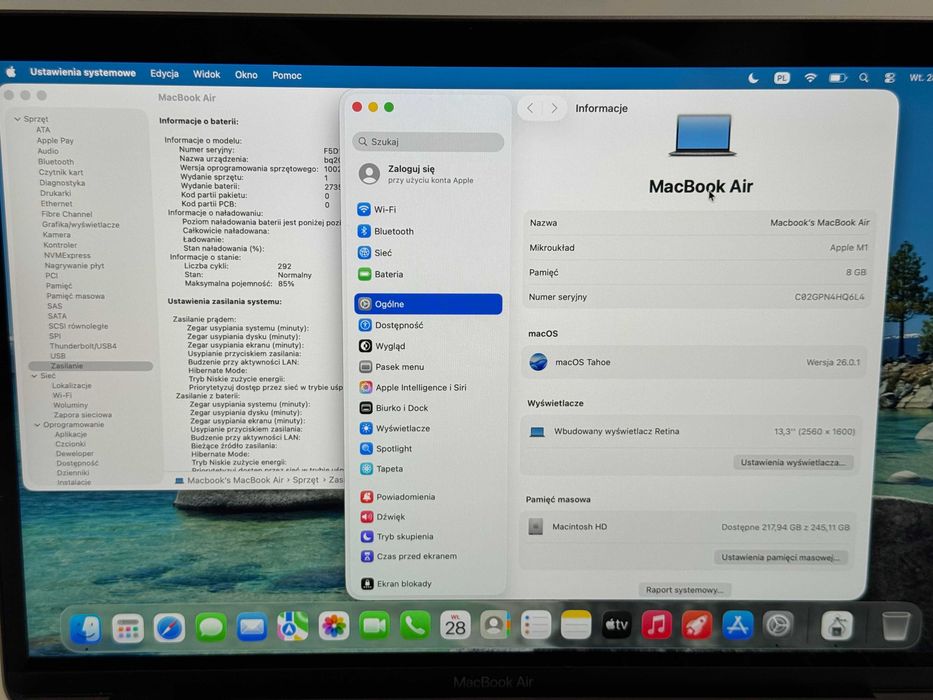Open App Store from the Dock

point(737,625)
